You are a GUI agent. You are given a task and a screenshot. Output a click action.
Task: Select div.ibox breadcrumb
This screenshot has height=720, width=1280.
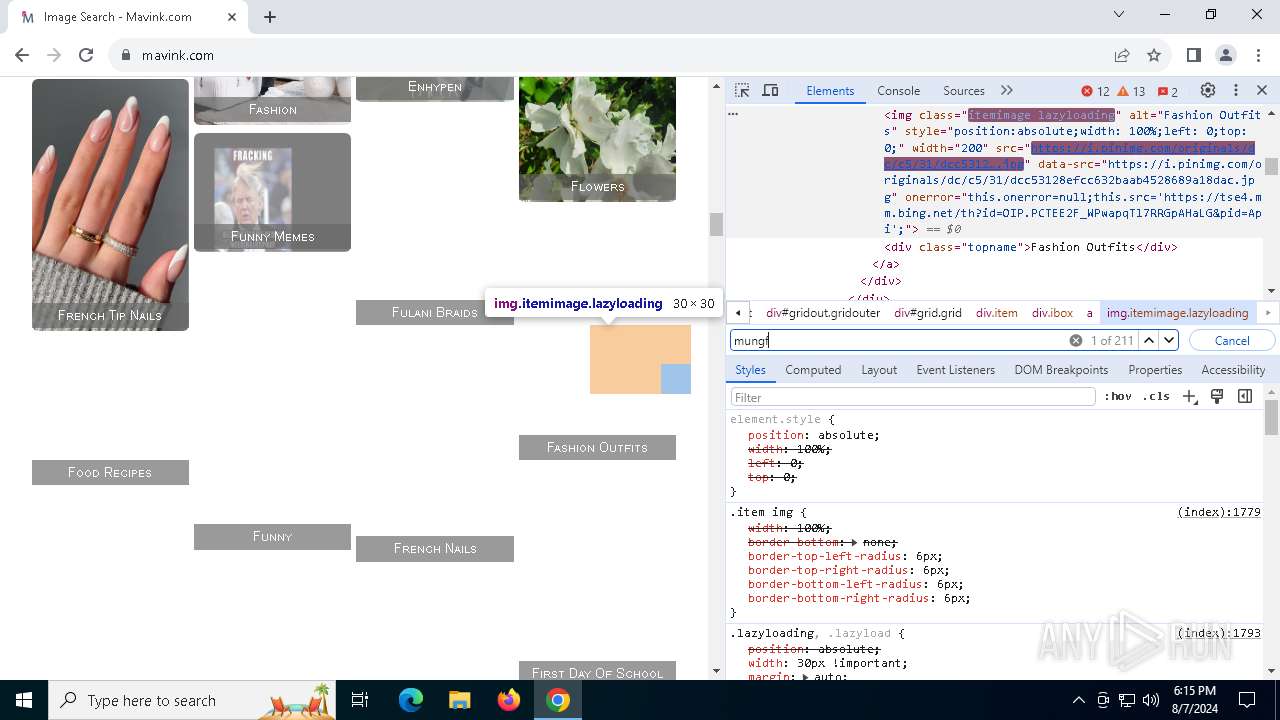pos(1052,313)
